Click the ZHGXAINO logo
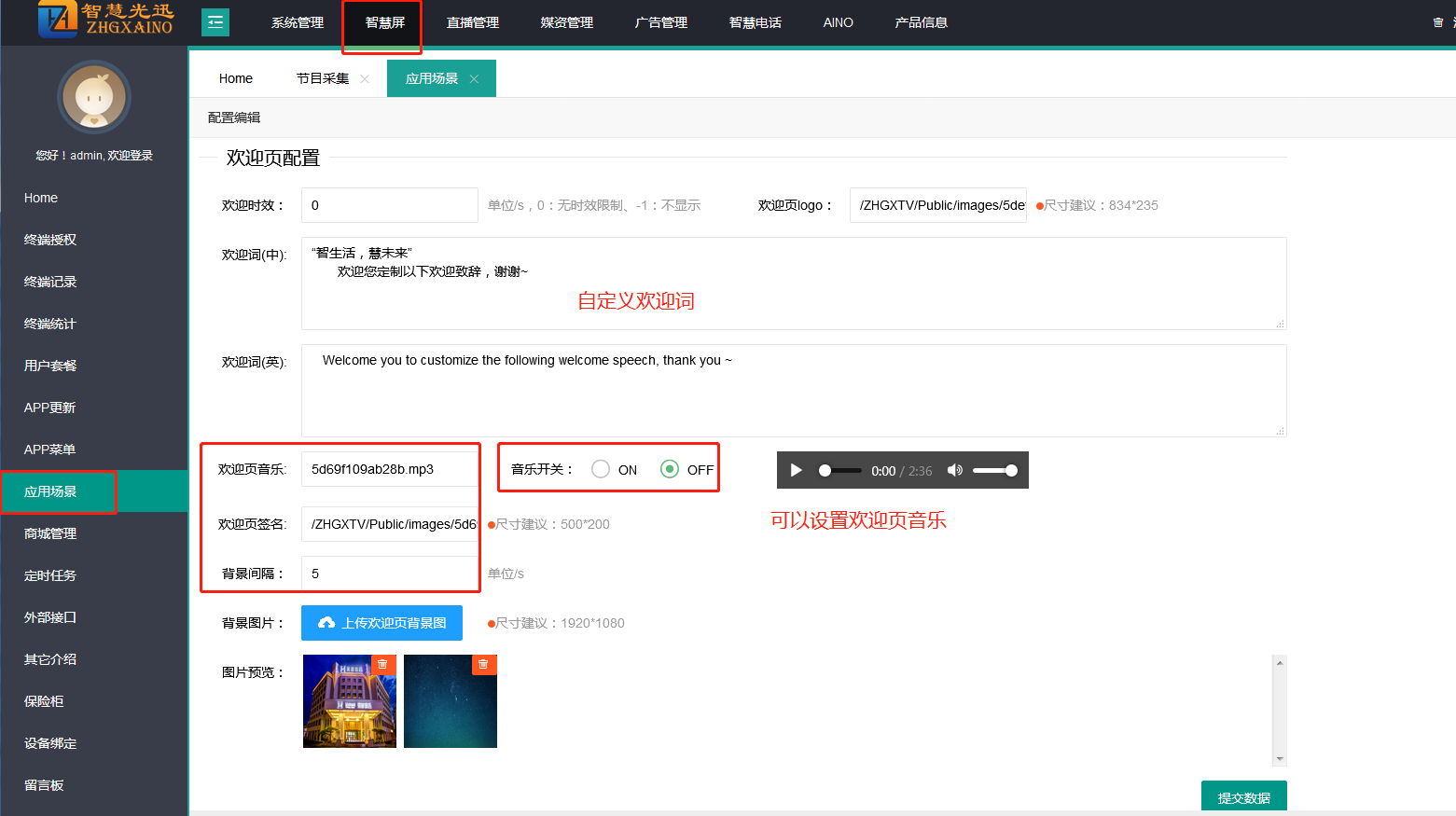This screenshot has height=816, width=1456. [x=105, y=20]
